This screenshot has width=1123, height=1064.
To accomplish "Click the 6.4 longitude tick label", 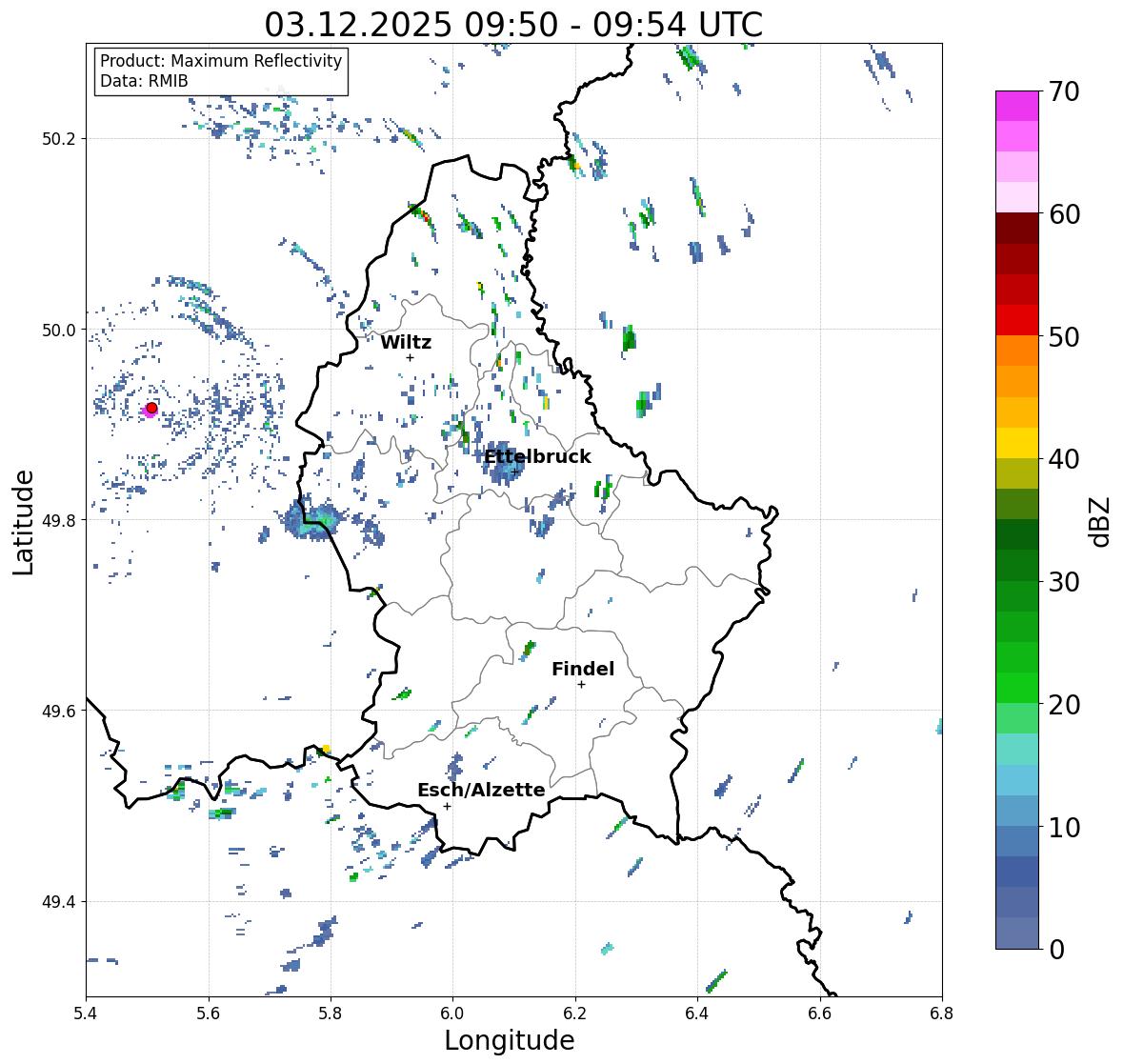I will (x=697, y=1014).
